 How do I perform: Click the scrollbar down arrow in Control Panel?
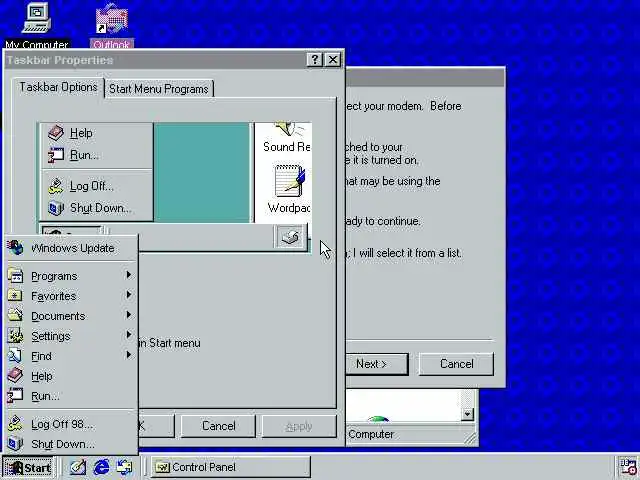[x=467, y=414]
